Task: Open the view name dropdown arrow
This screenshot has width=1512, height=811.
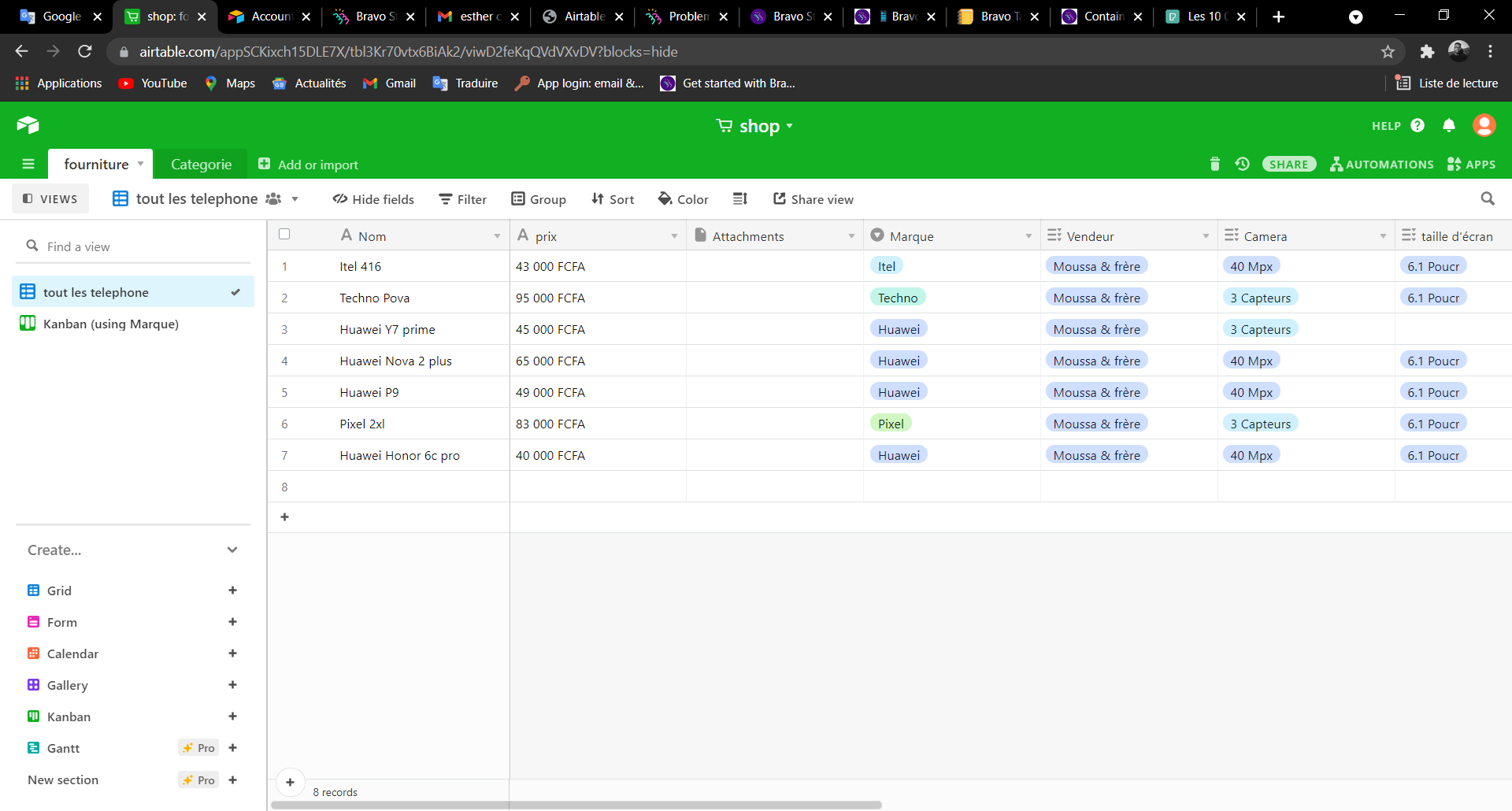Action: (295, 199)
